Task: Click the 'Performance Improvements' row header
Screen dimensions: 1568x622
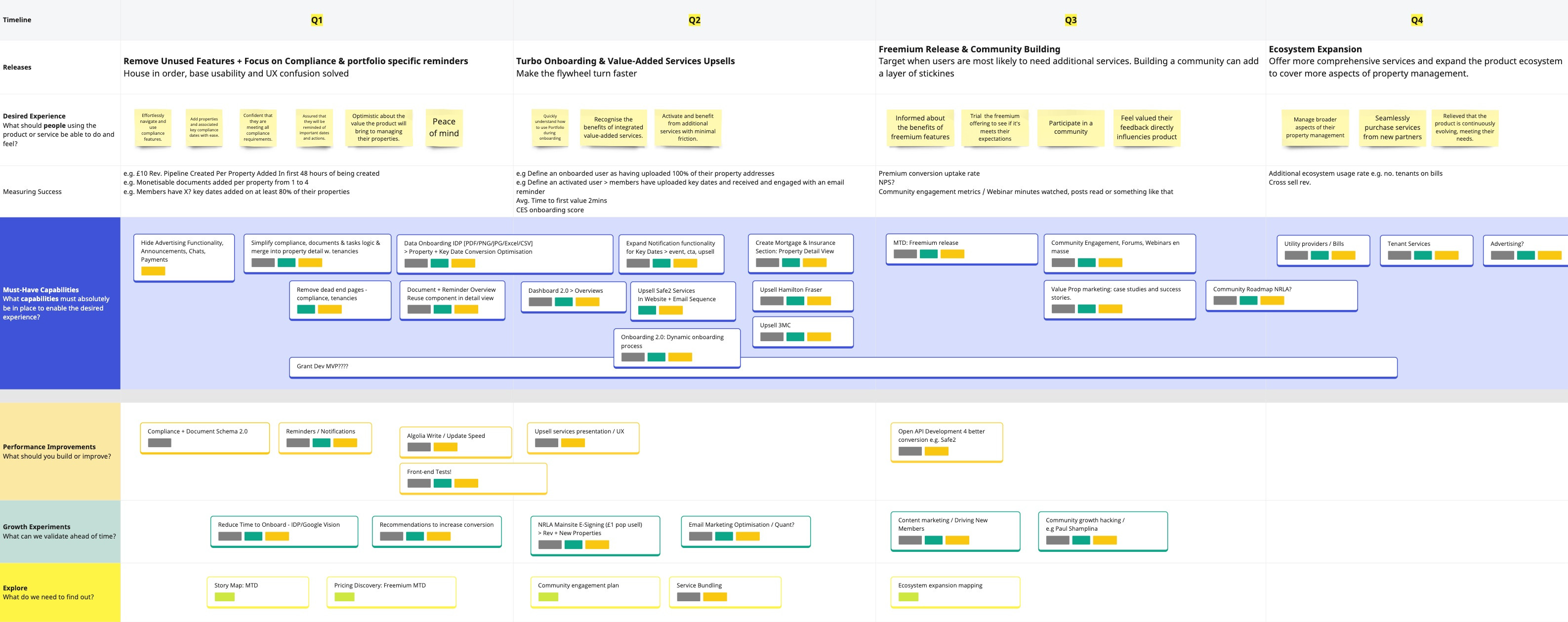Action: pos(60,451)
